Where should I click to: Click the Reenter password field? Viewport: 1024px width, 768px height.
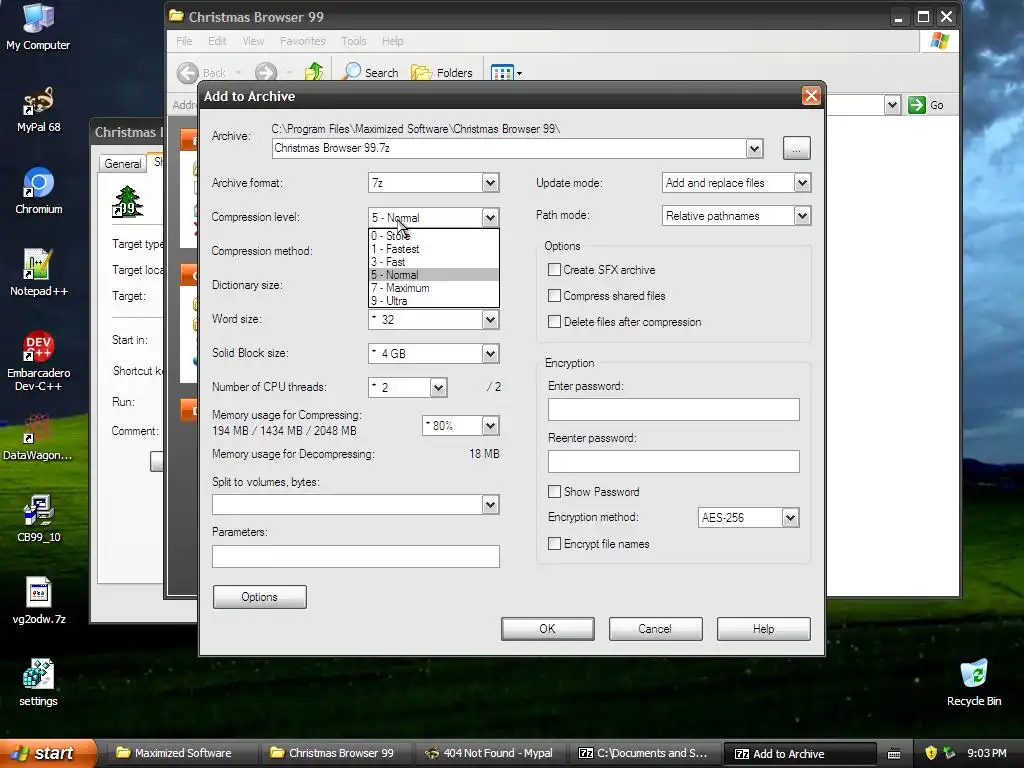673,461
